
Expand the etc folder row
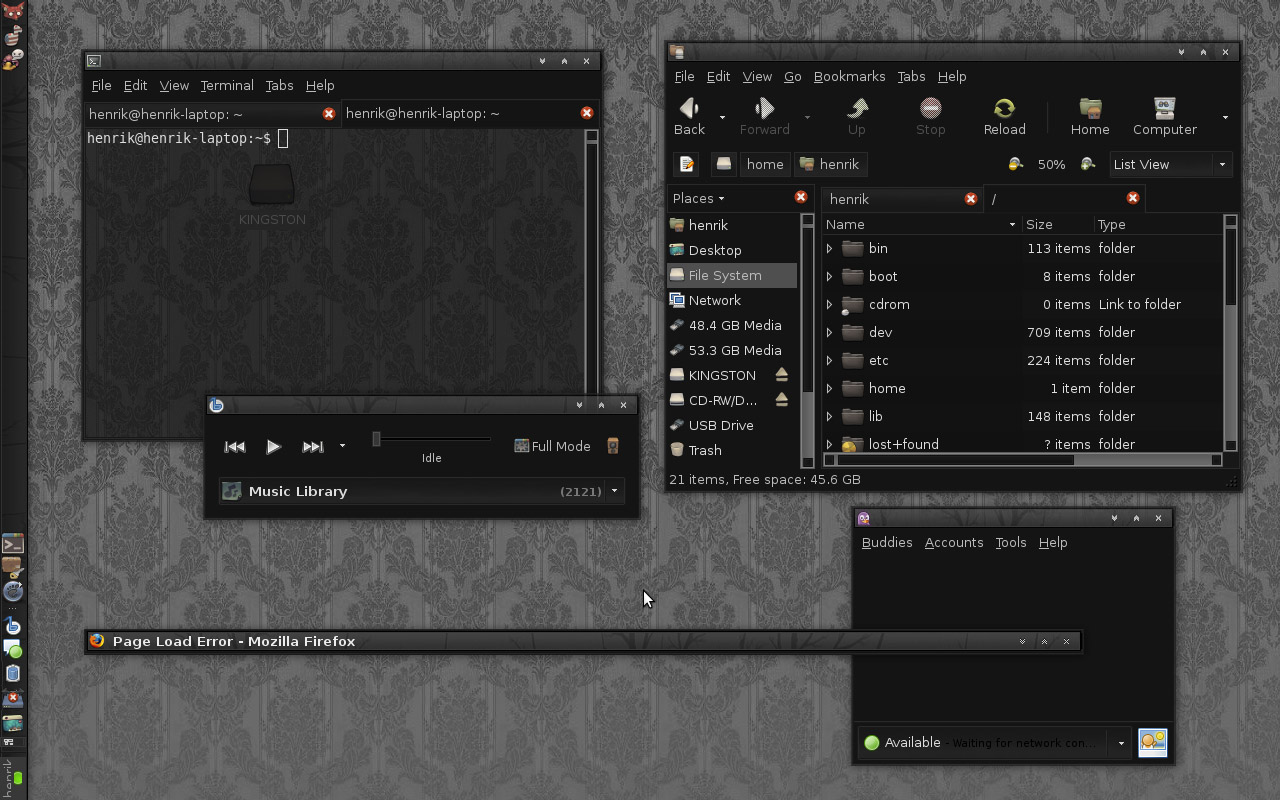tap(829, 360)
